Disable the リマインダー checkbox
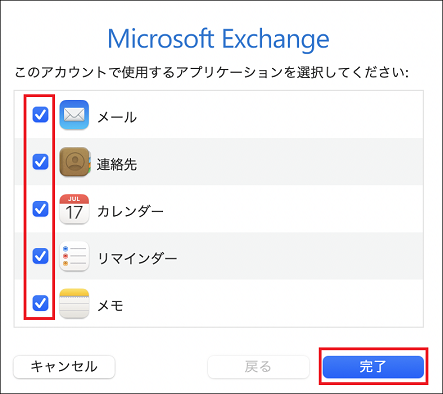 (x=40, y=256)
